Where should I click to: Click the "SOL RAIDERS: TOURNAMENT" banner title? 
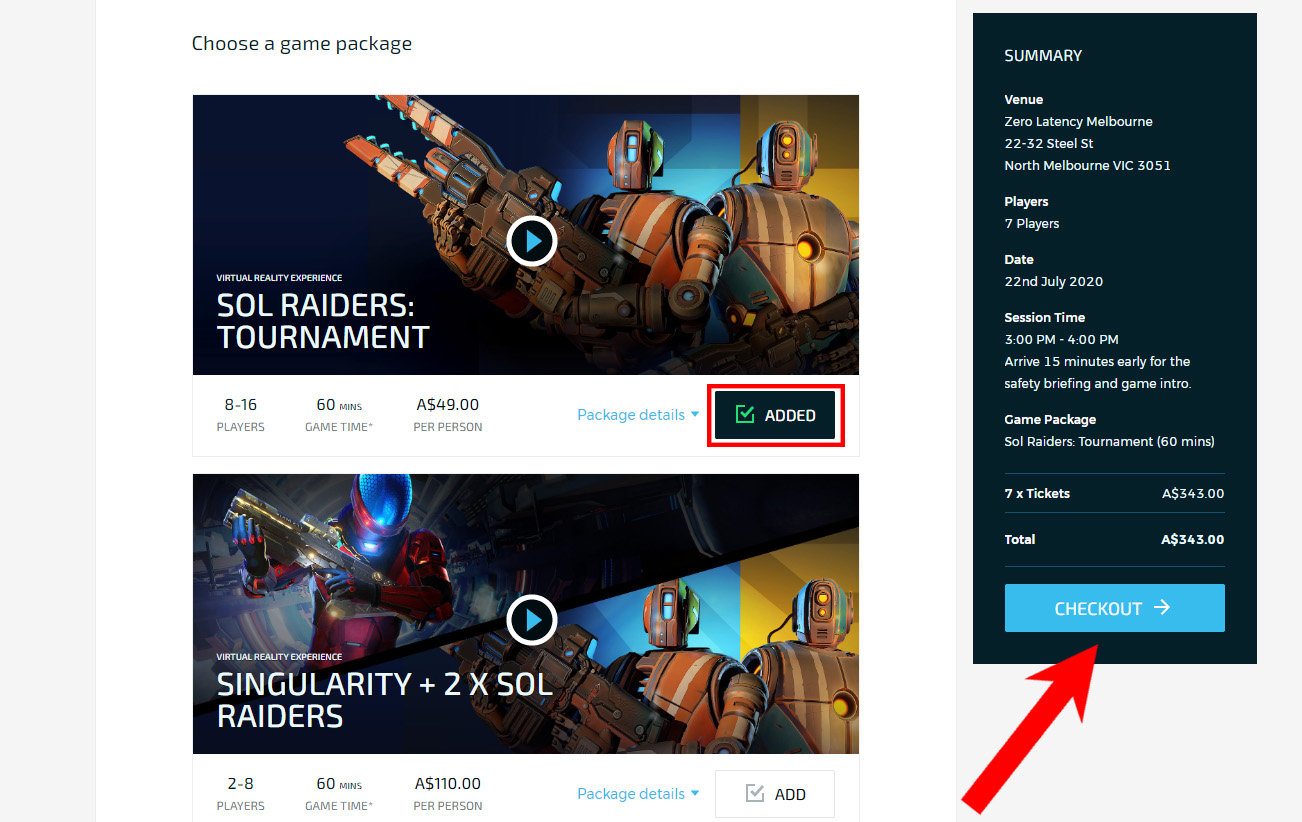tap(323, 320)
